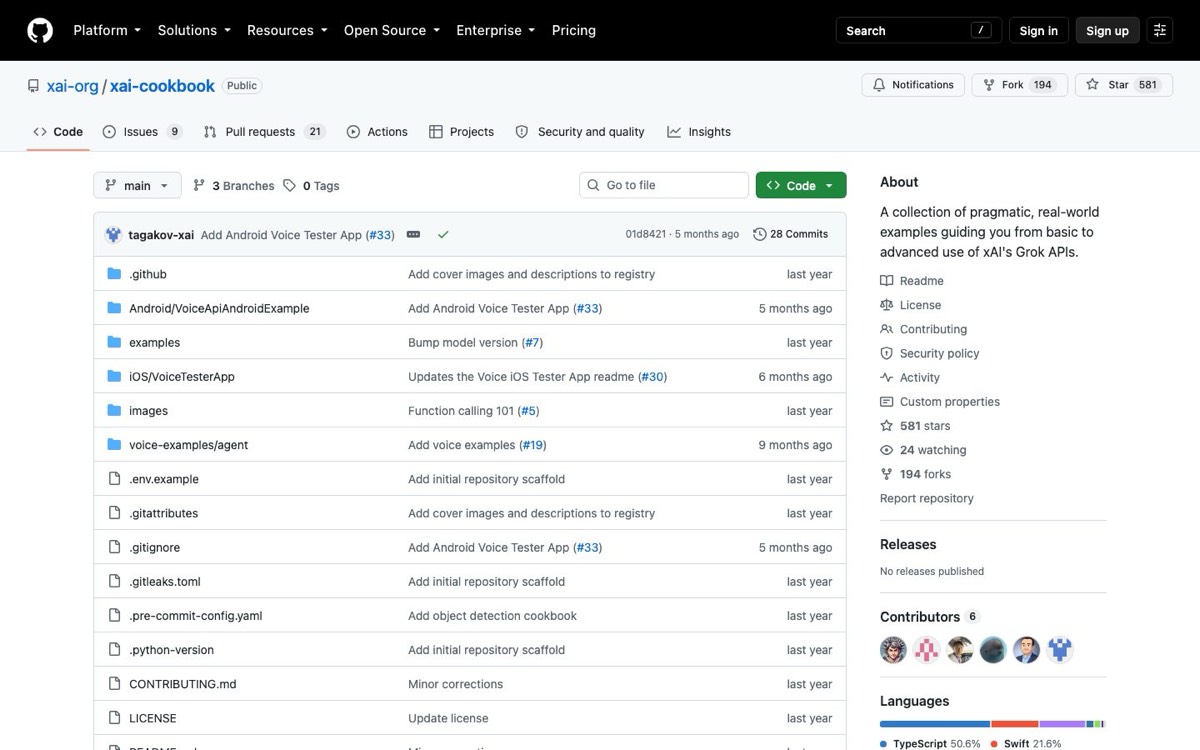Open the Activity link in About
The image size is (1200, 750).
910,377
